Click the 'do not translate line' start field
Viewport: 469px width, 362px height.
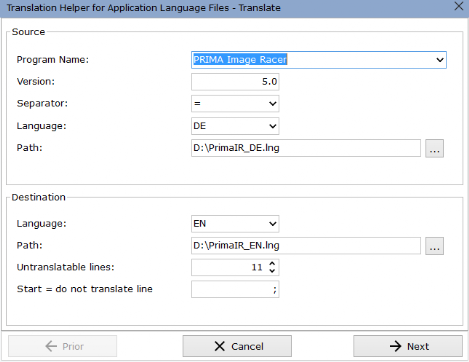[235, 289]
